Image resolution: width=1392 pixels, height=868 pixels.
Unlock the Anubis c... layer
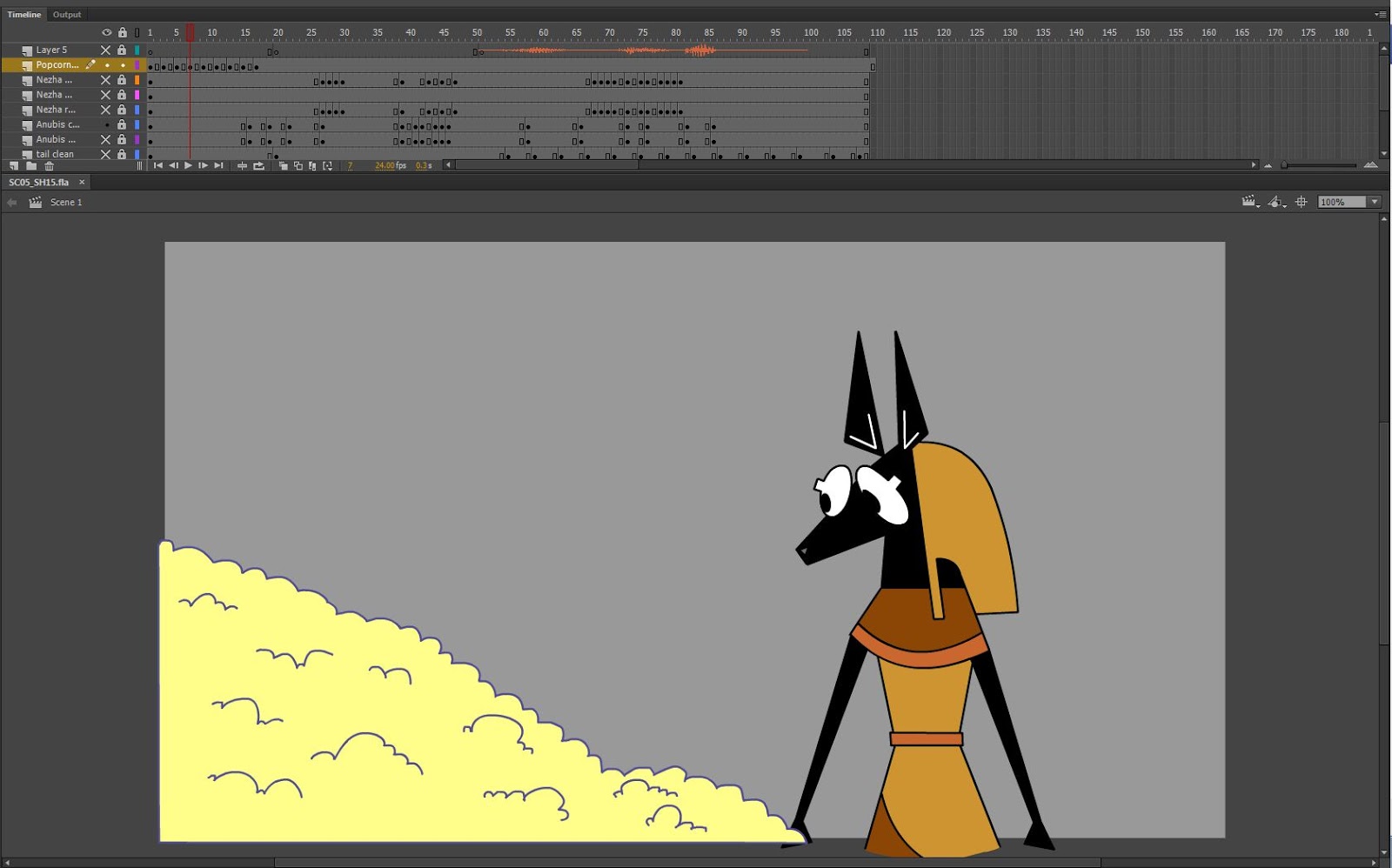(x=122, y=124)
